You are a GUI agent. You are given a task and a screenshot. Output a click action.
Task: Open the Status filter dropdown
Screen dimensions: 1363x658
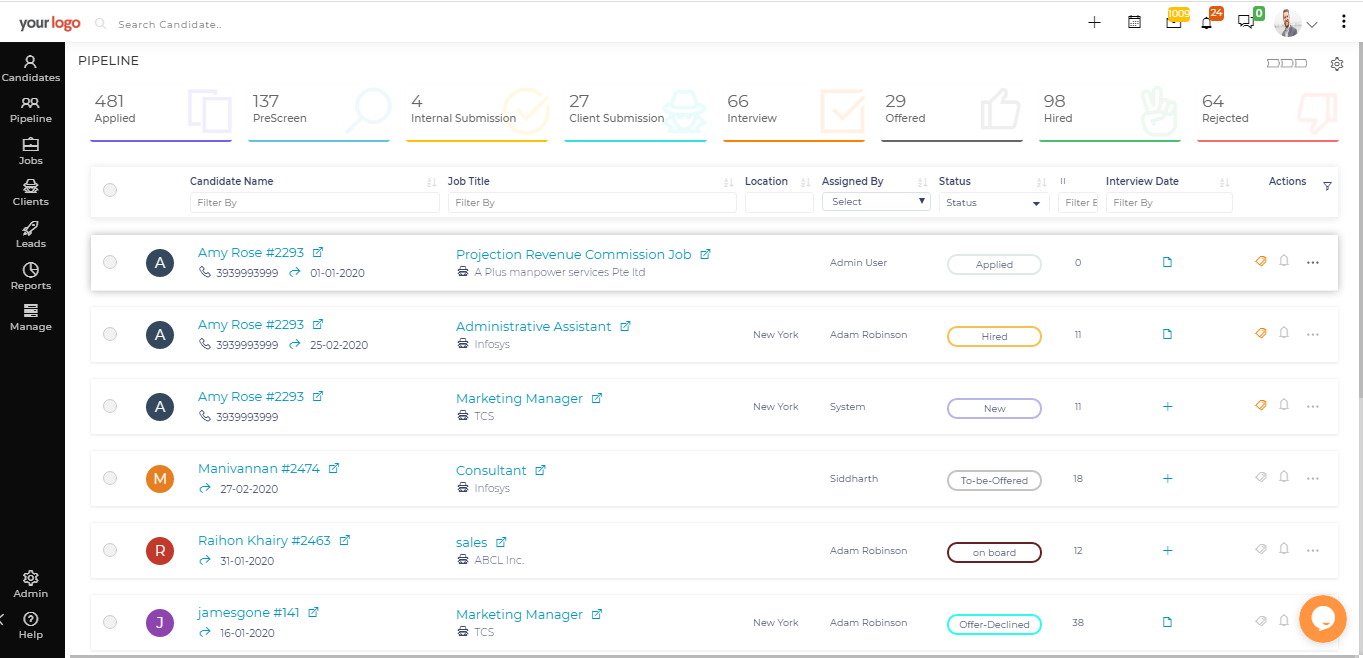point(993,202)
